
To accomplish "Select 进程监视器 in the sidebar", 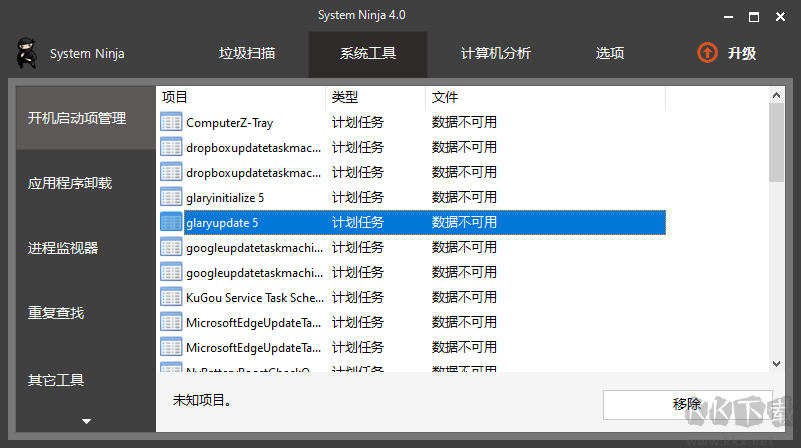I will [x=63, y=248].
